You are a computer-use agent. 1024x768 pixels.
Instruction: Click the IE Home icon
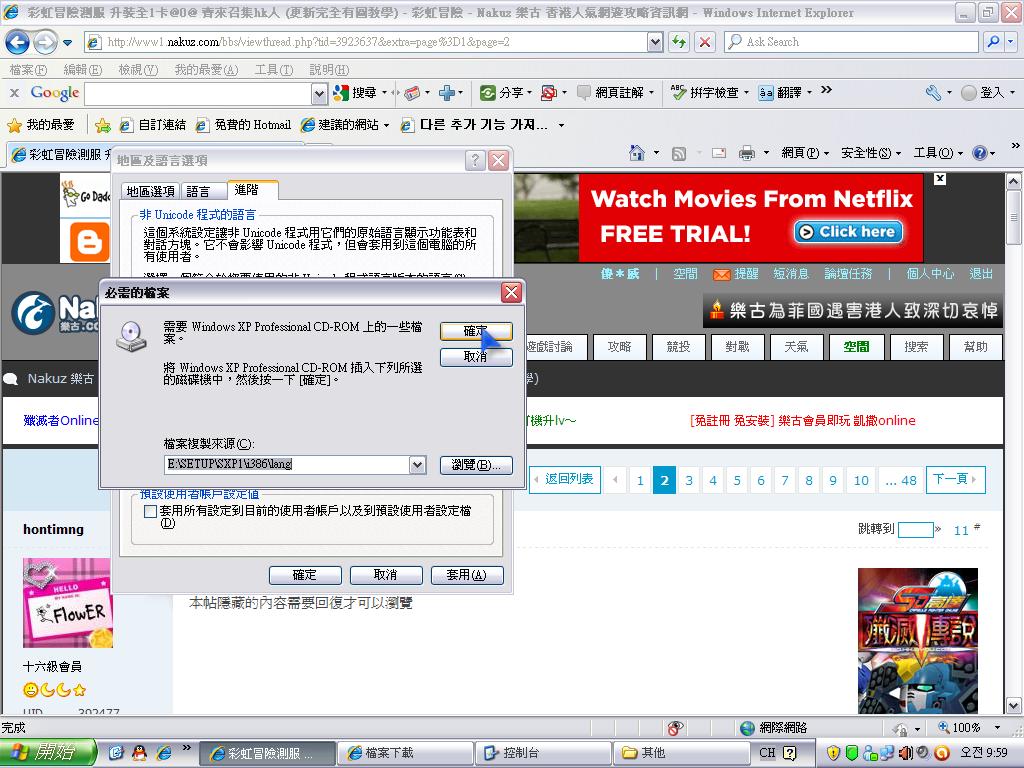pos(637,153)
